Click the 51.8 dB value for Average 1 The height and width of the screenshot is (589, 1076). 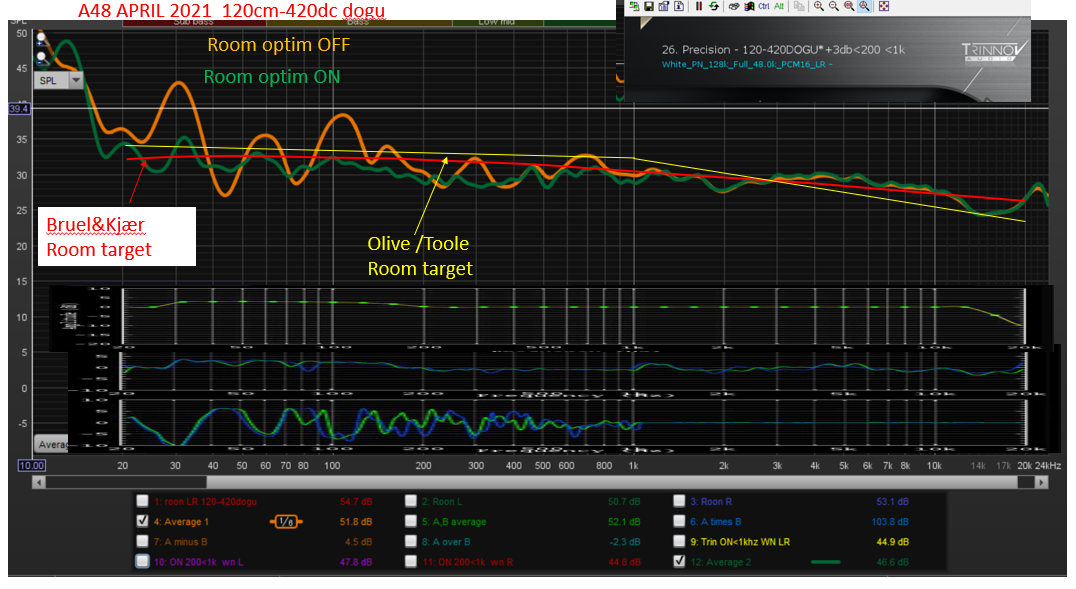pos(356,522)
